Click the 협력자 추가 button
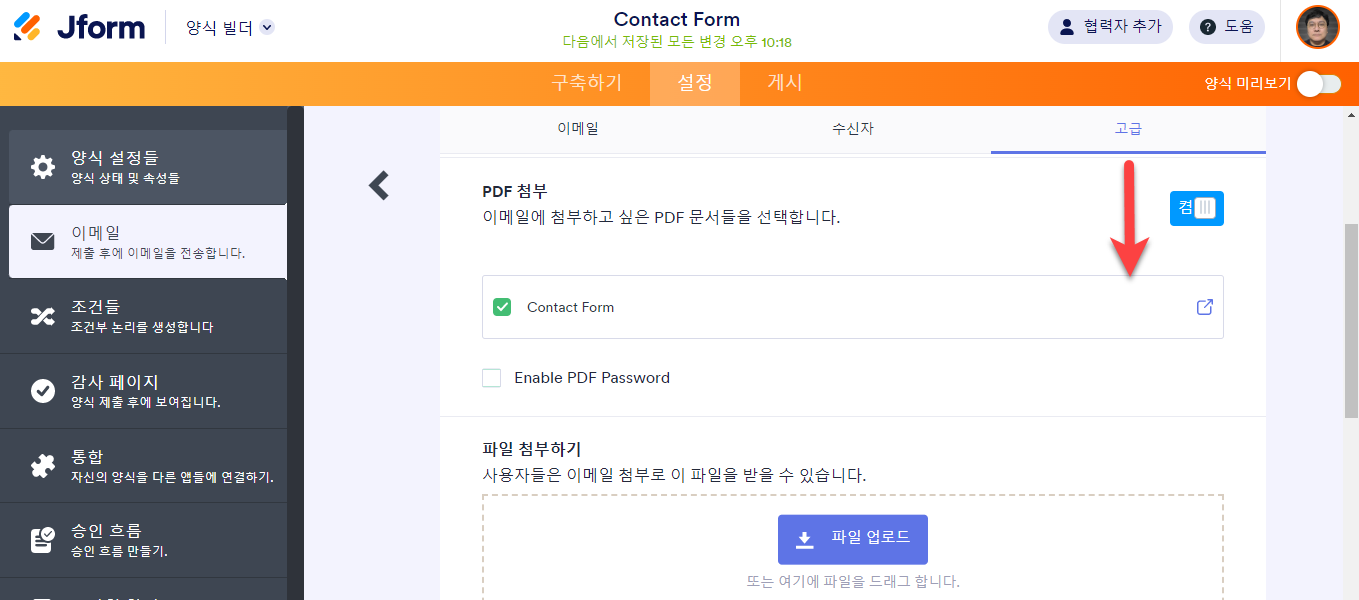Screen dimensions: 1359x600 1110,27
